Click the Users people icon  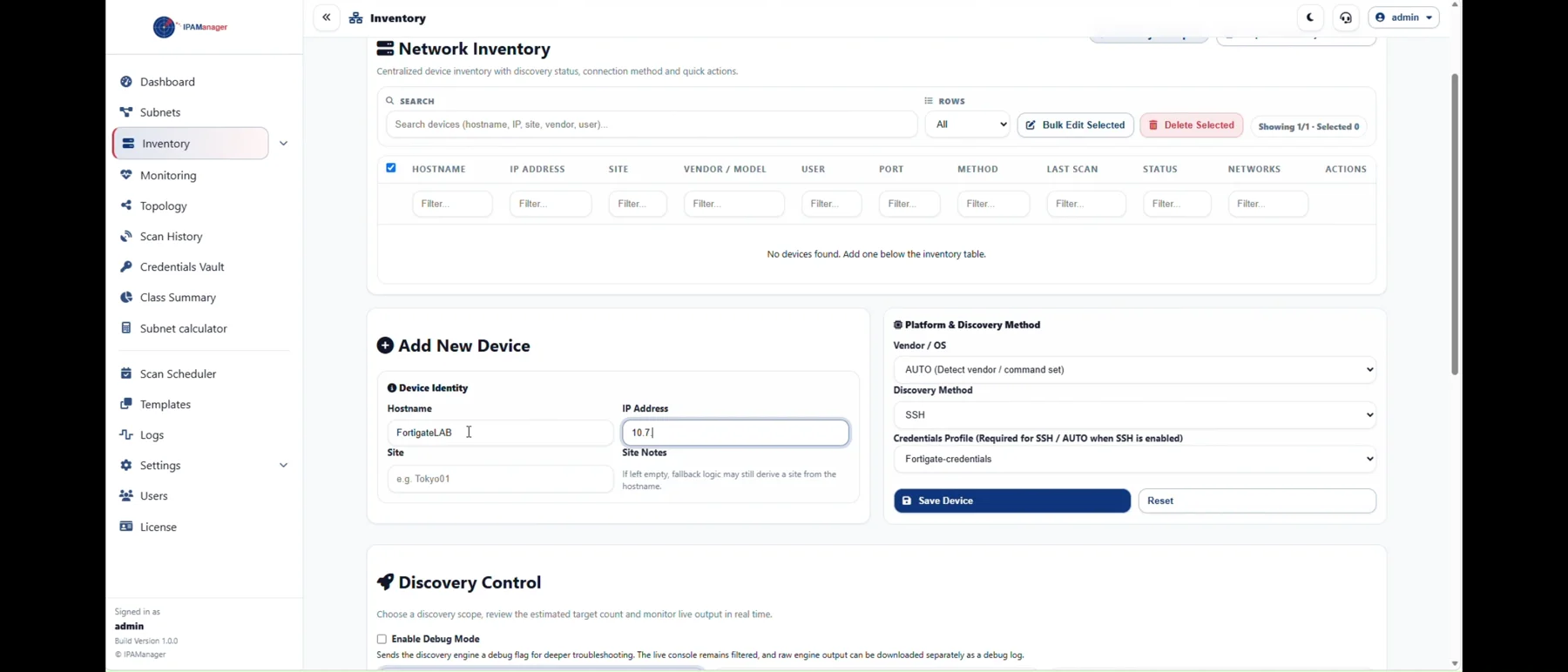pos(126,496)
